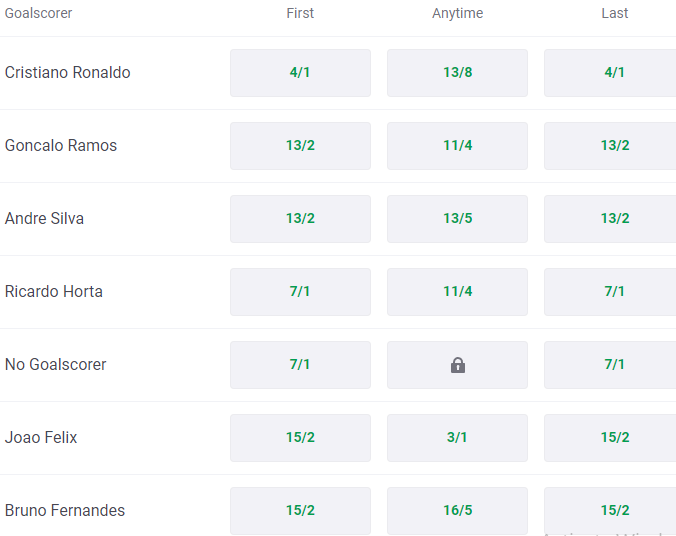The width and height of the screenshot is (676, 536).
Task: Select Joao Felix Anytime 3/1 odds
Action: coord(457,438)
